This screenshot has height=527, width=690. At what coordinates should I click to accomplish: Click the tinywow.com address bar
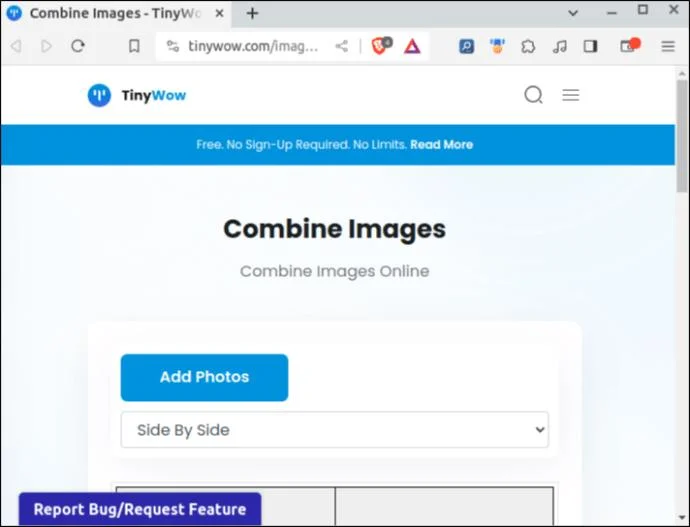[x=253, y=46]
